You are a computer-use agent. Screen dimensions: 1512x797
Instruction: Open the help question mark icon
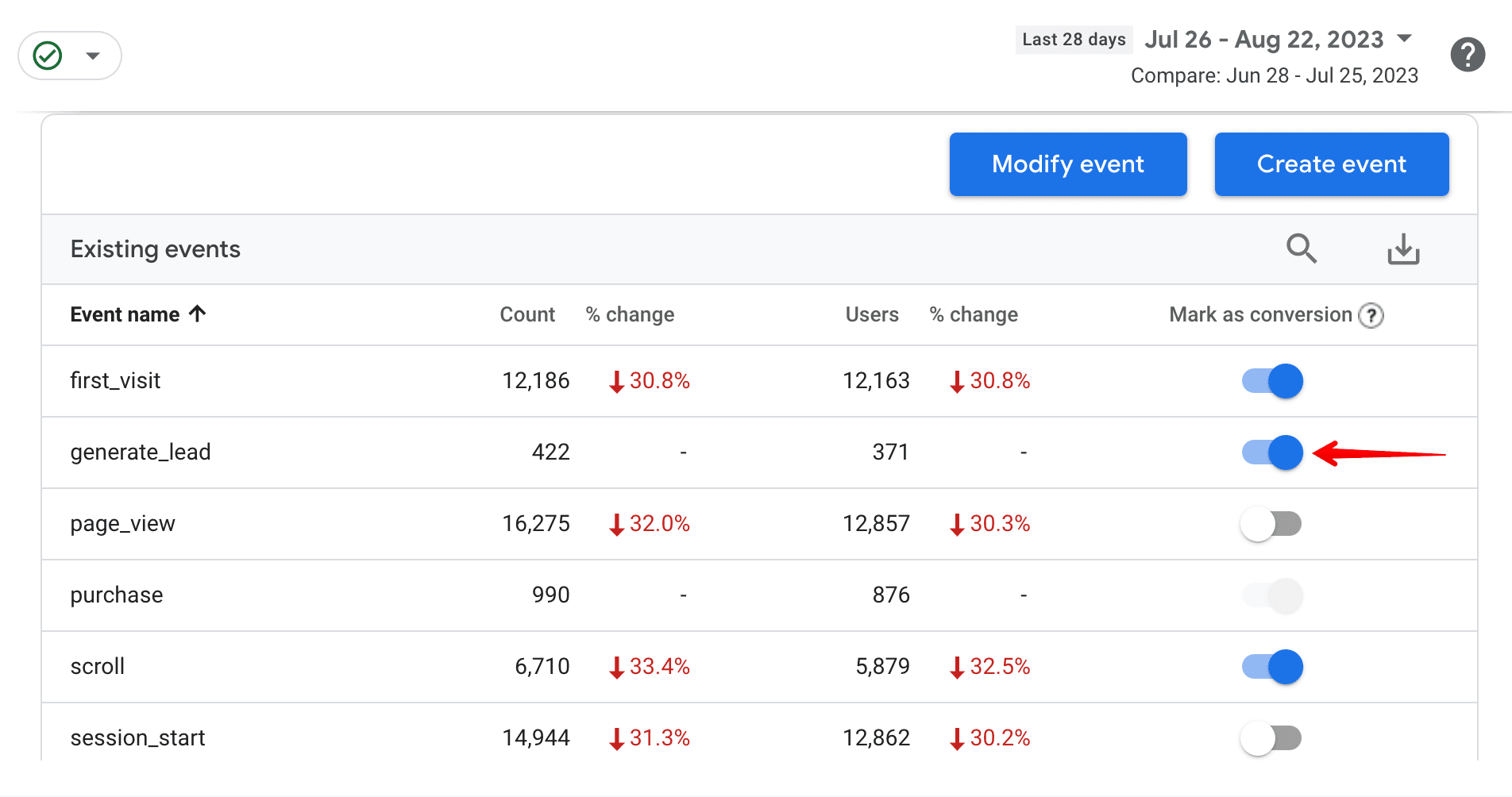(1468, 55)
